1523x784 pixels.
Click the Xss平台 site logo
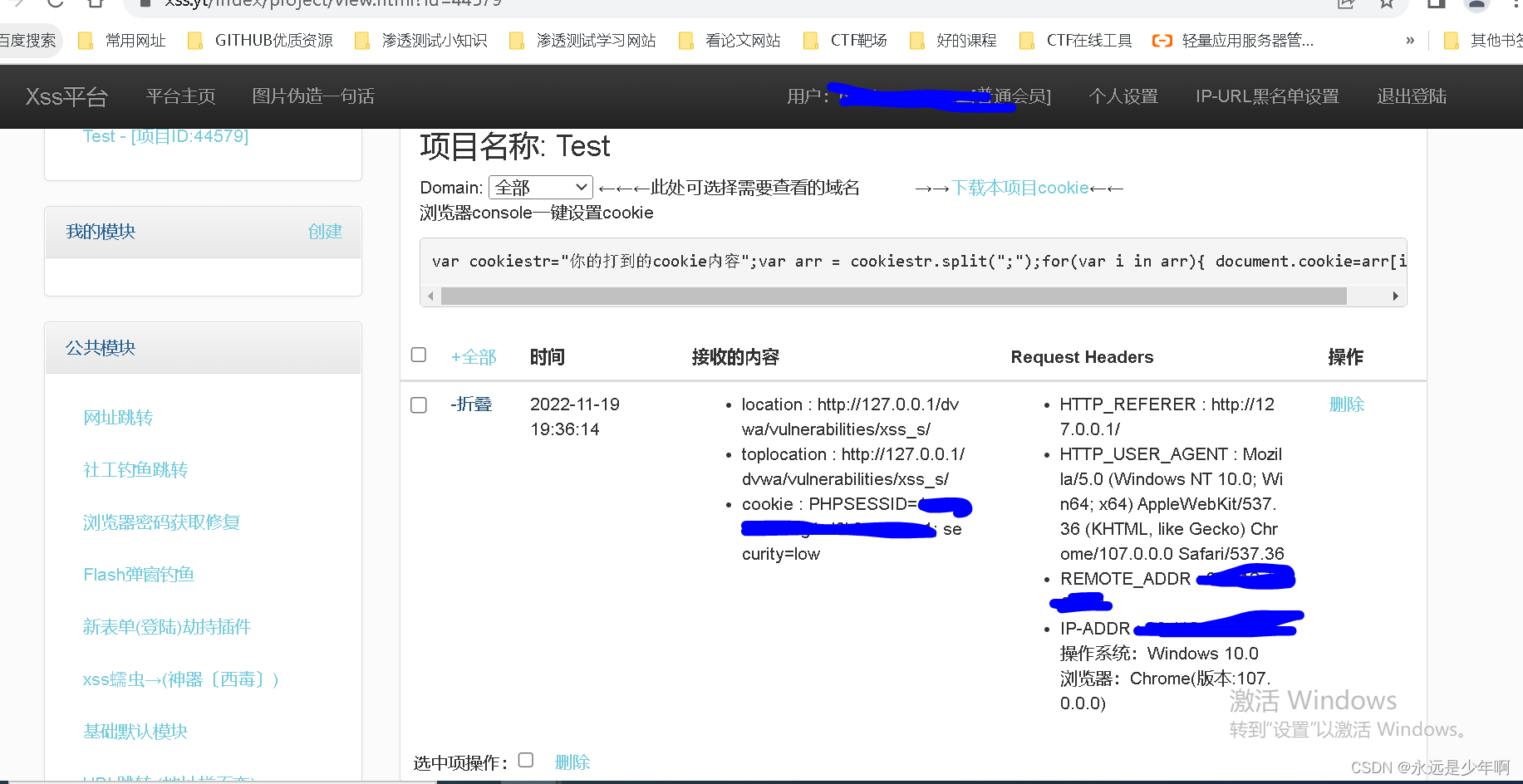tap(66, 96)
